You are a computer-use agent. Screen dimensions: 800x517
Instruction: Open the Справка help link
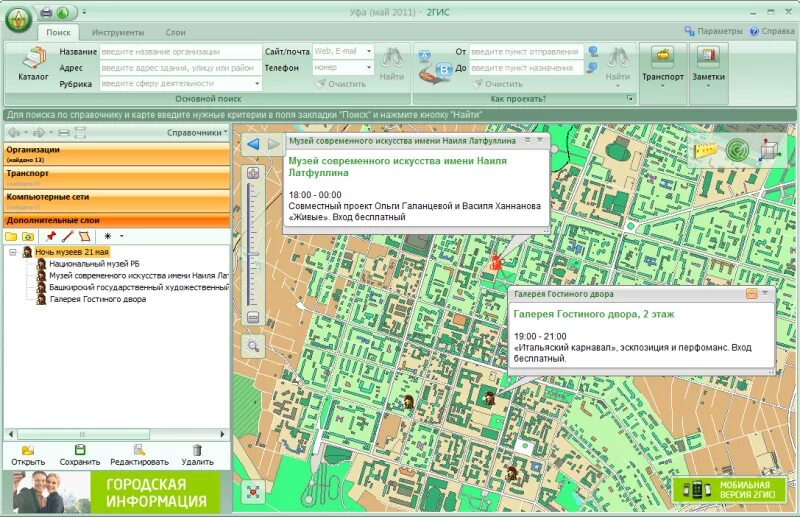point(772,31)
